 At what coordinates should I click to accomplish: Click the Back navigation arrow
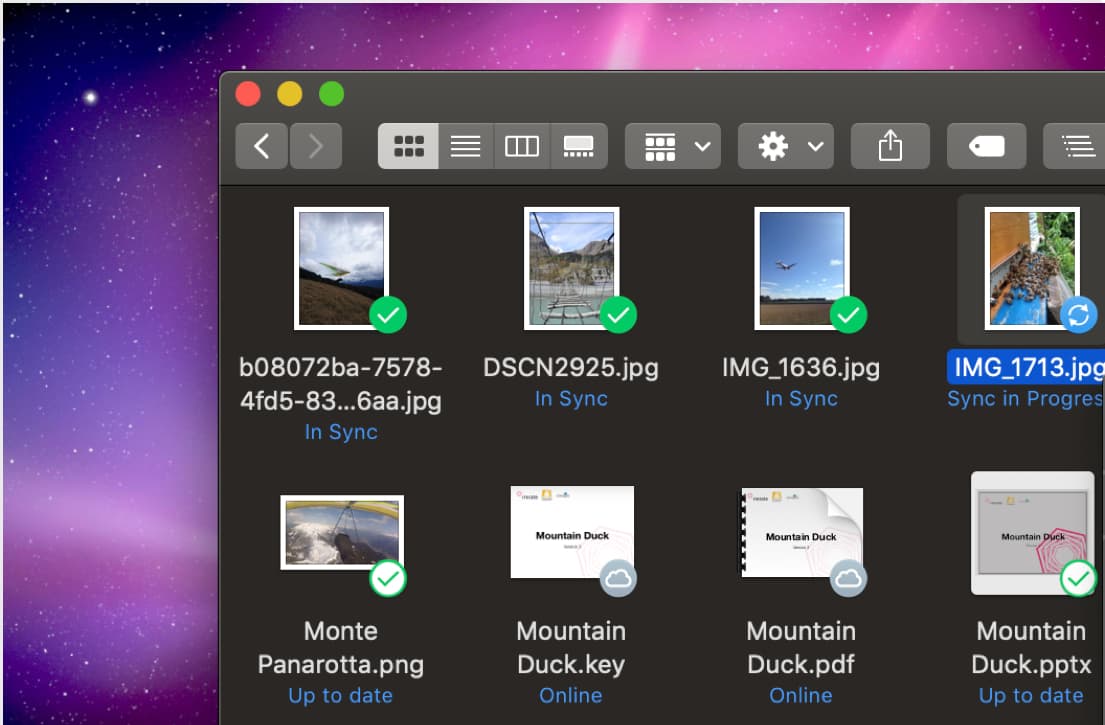[262, 147]
